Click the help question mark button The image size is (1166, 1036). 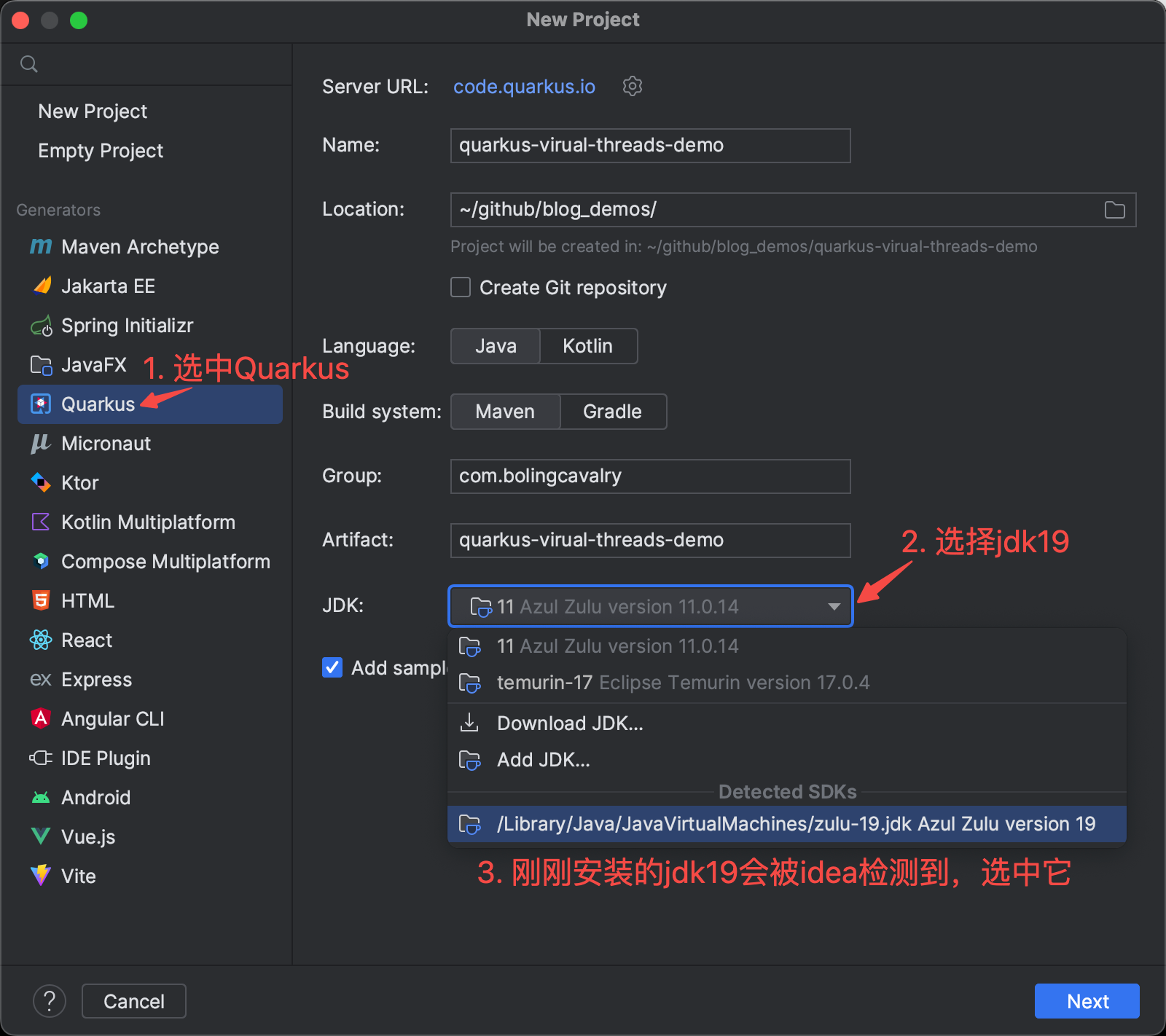50,1001
